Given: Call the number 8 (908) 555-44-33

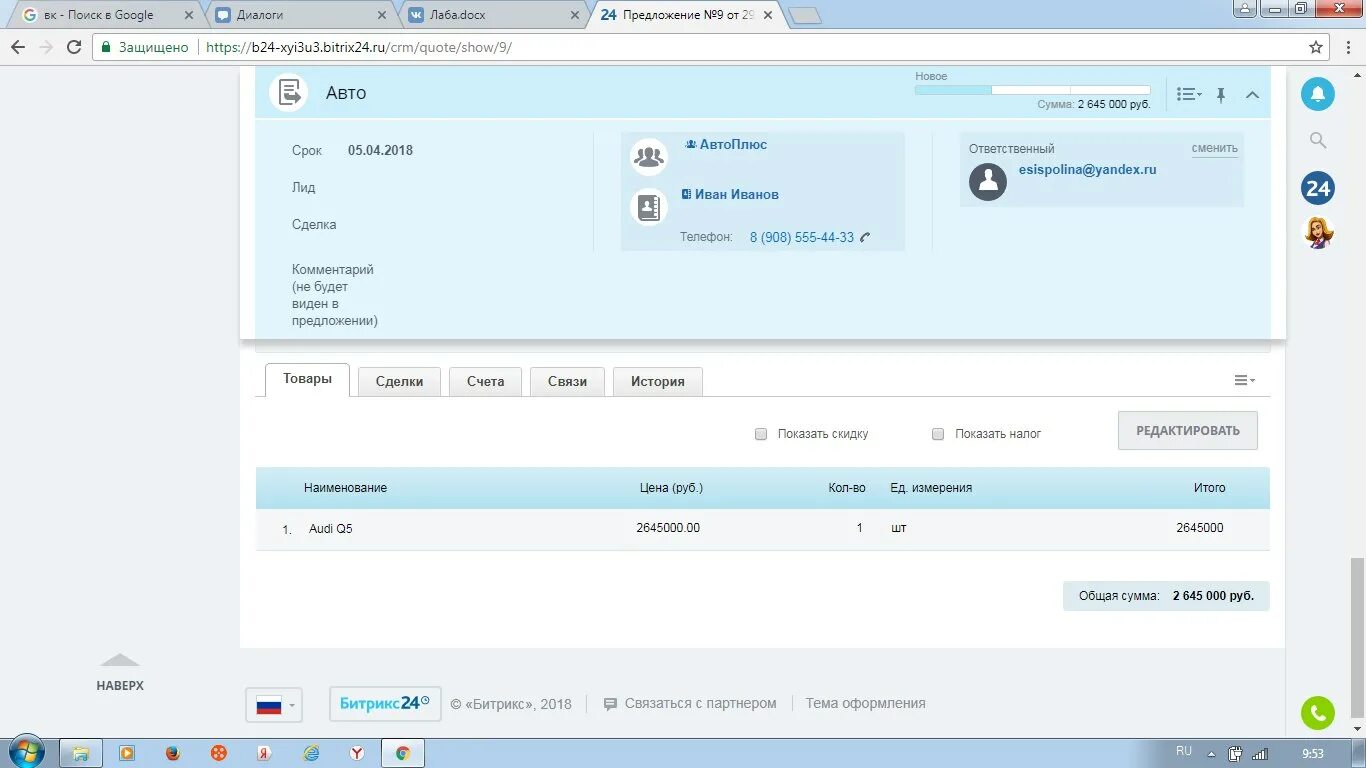Looking at the screenshot, I should pos(802,237).
